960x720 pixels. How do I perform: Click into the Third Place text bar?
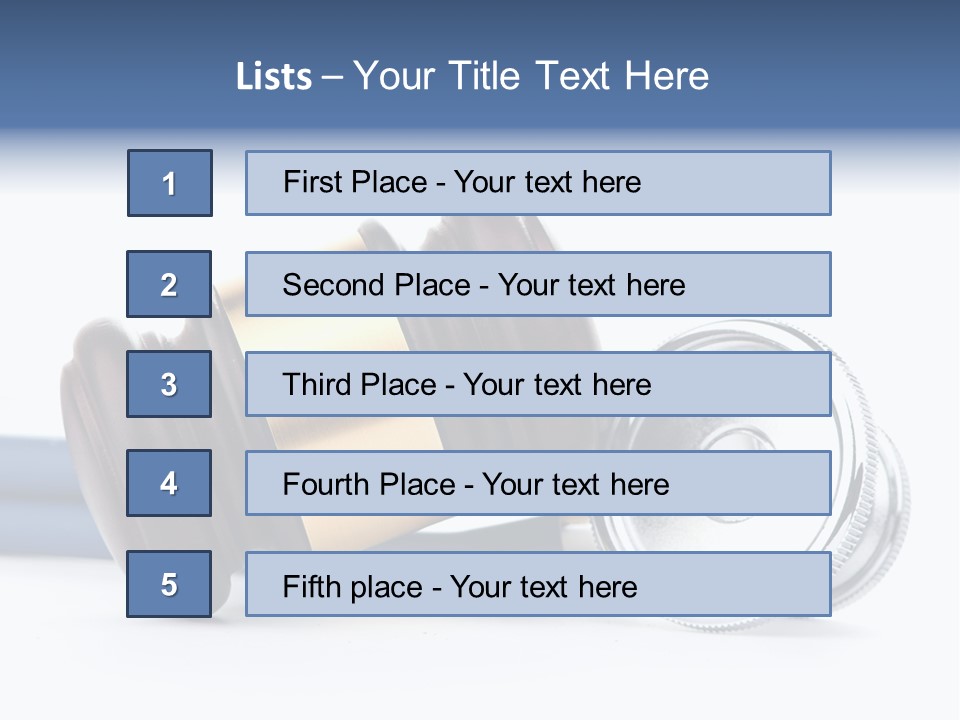[538, 384]
